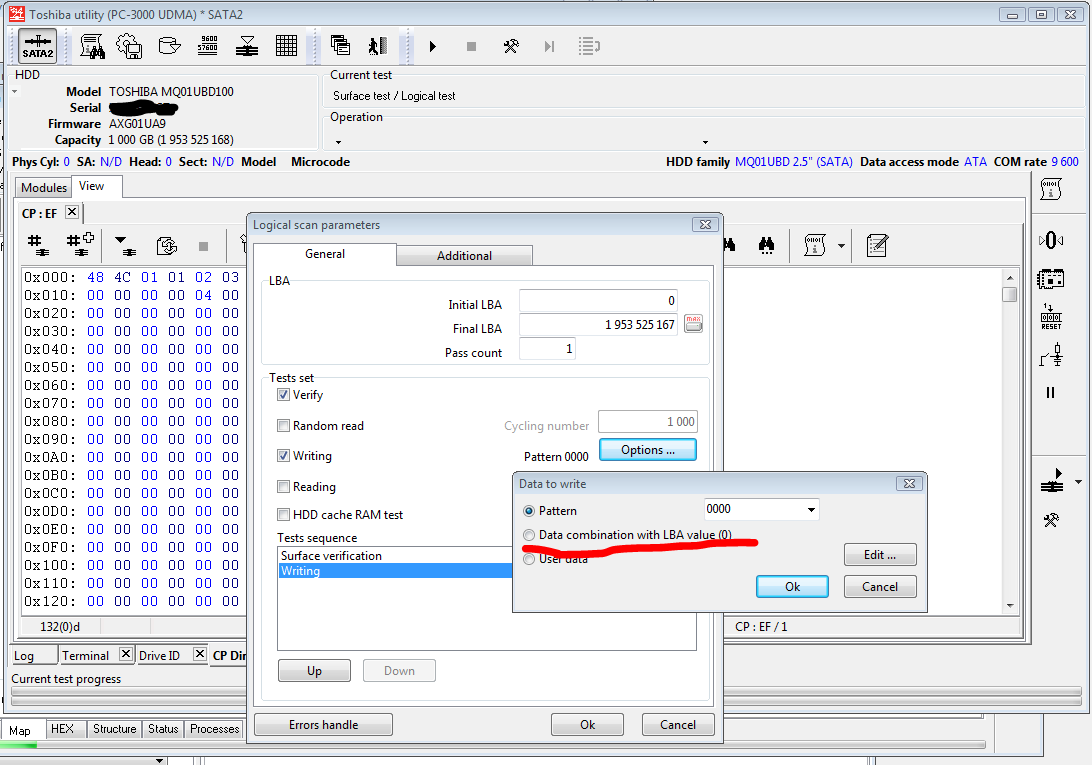Click the Pass count input field
Screen dimensions: 1092x765
[547, 348]
